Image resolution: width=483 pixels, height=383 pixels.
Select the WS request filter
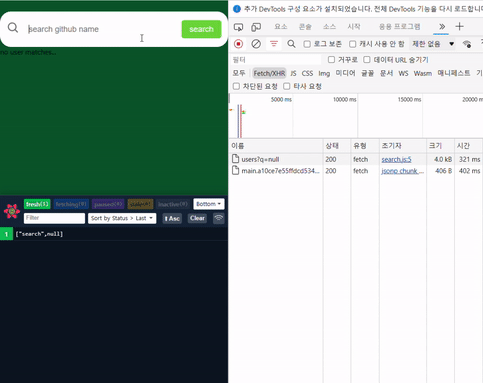403,73
